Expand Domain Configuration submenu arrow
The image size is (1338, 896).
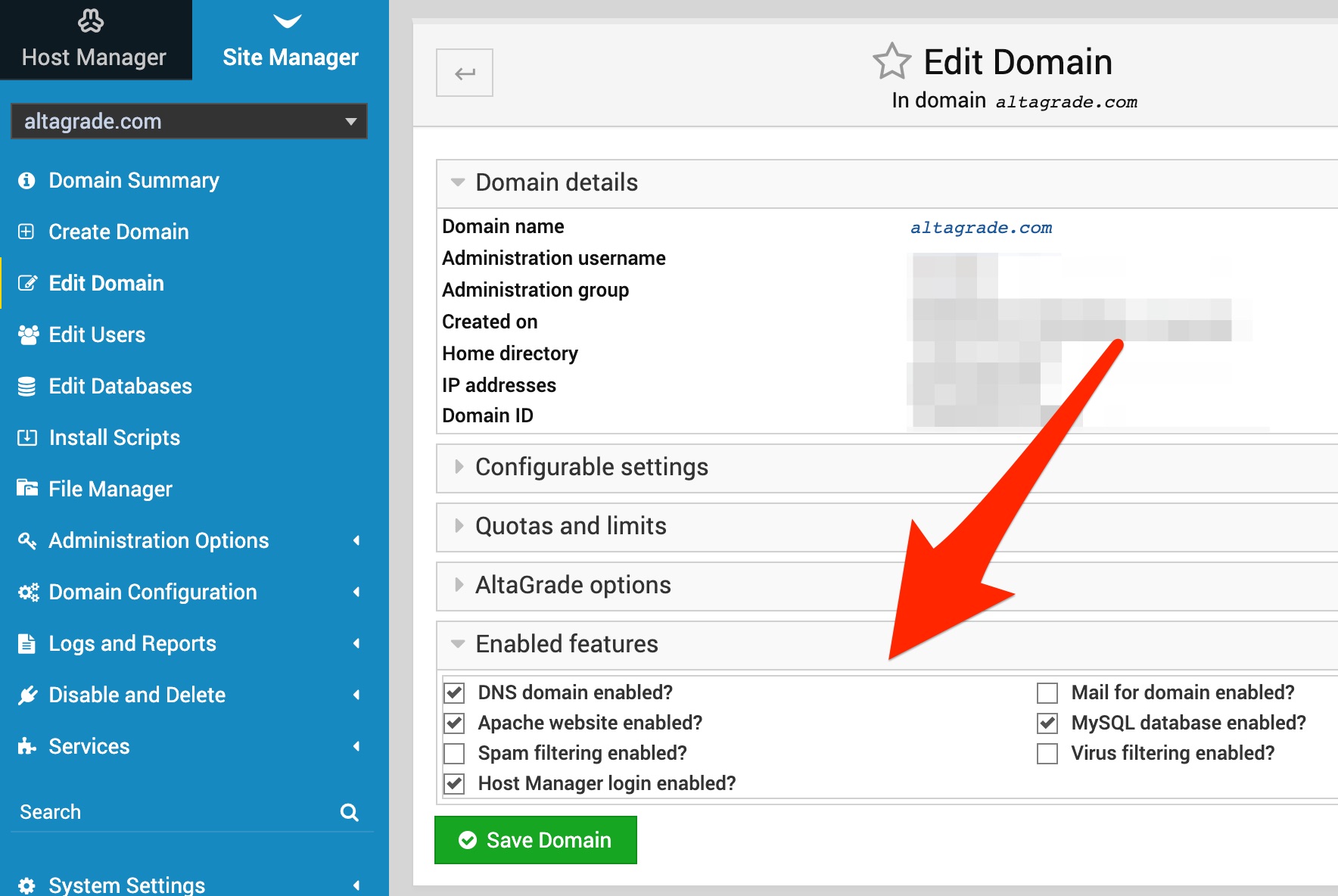click(356, 592)
